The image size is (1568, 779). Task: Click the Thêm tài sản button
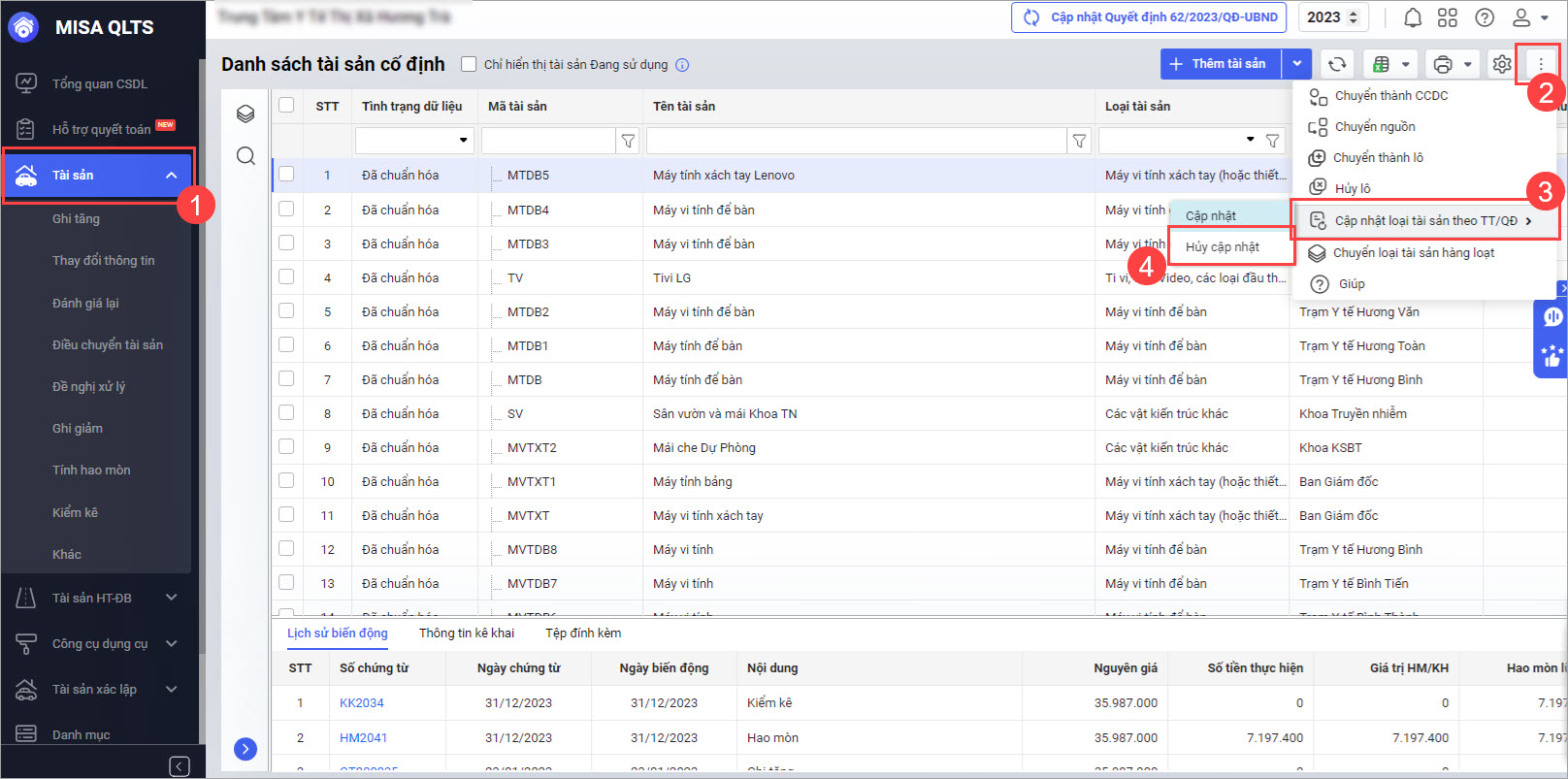pos(1221,64)
